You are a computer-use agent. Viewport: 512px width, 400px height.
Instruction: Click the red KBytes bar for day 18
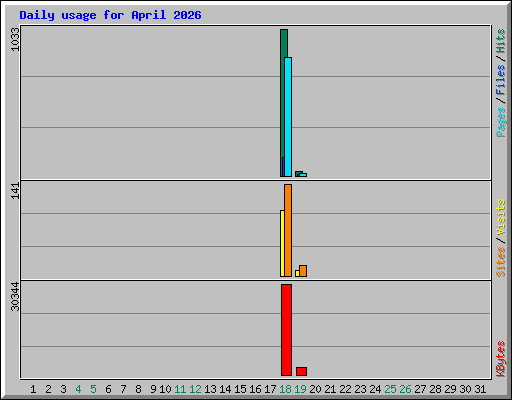point(286,330)
